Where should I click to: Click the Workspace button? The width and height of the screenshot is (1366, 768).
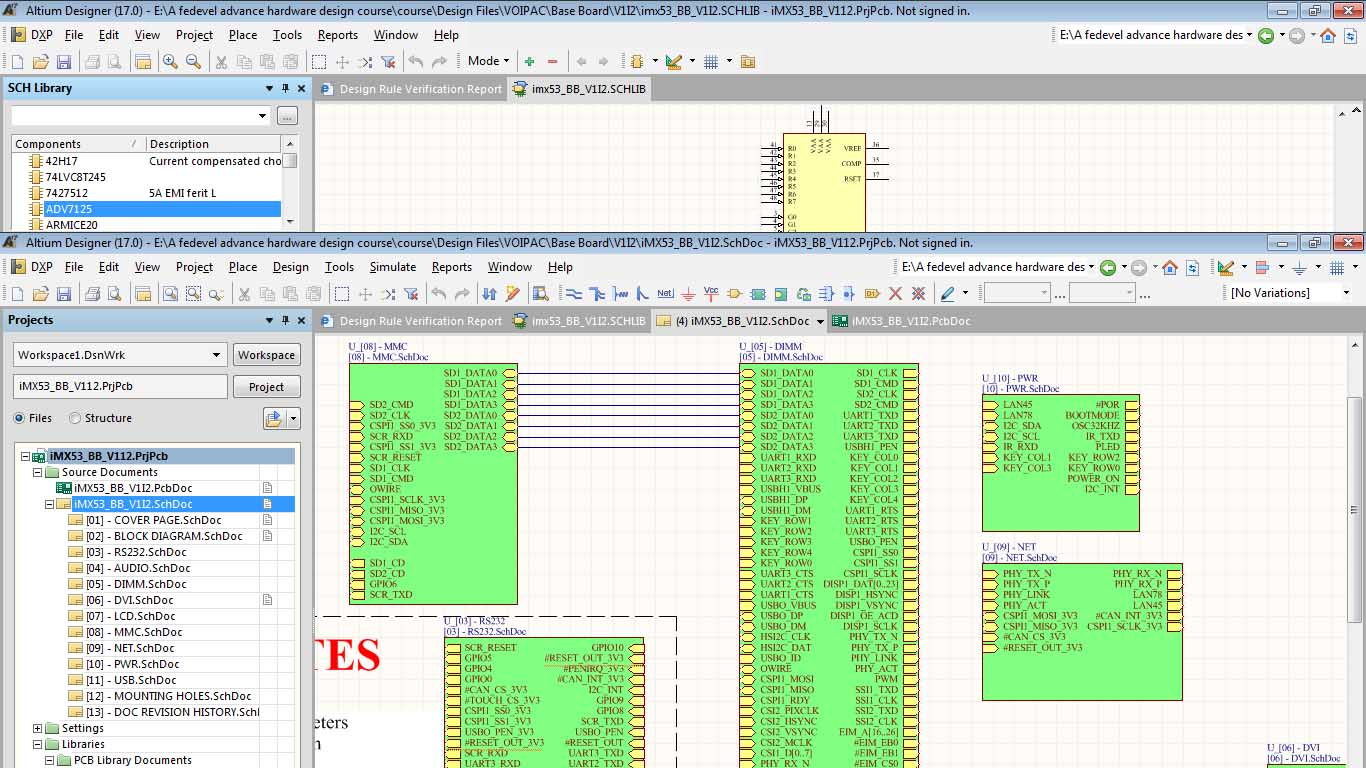point(266,355)
